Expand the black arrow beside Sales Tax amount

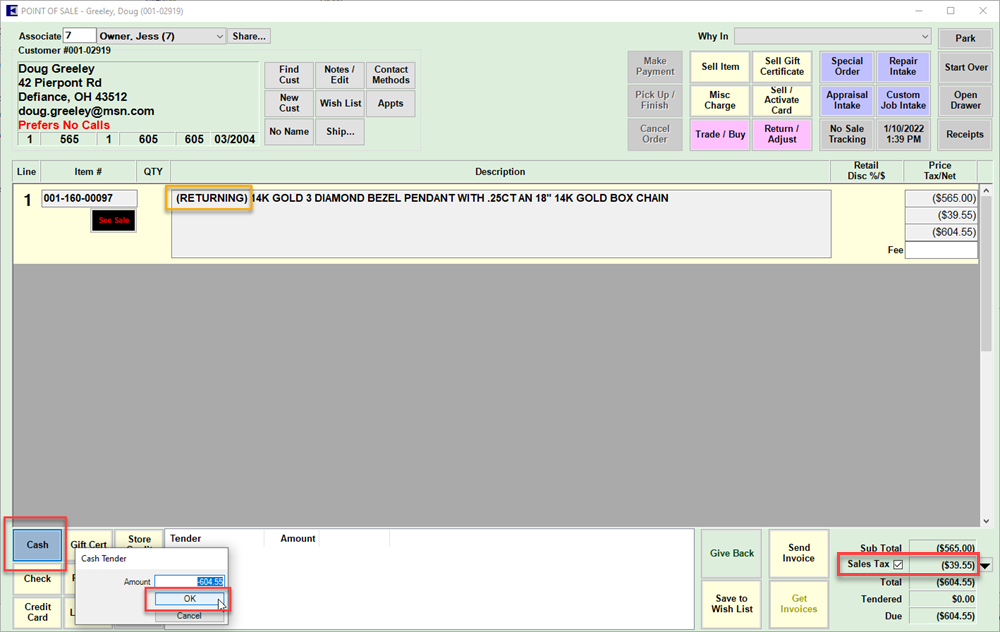tap(987, 566)
